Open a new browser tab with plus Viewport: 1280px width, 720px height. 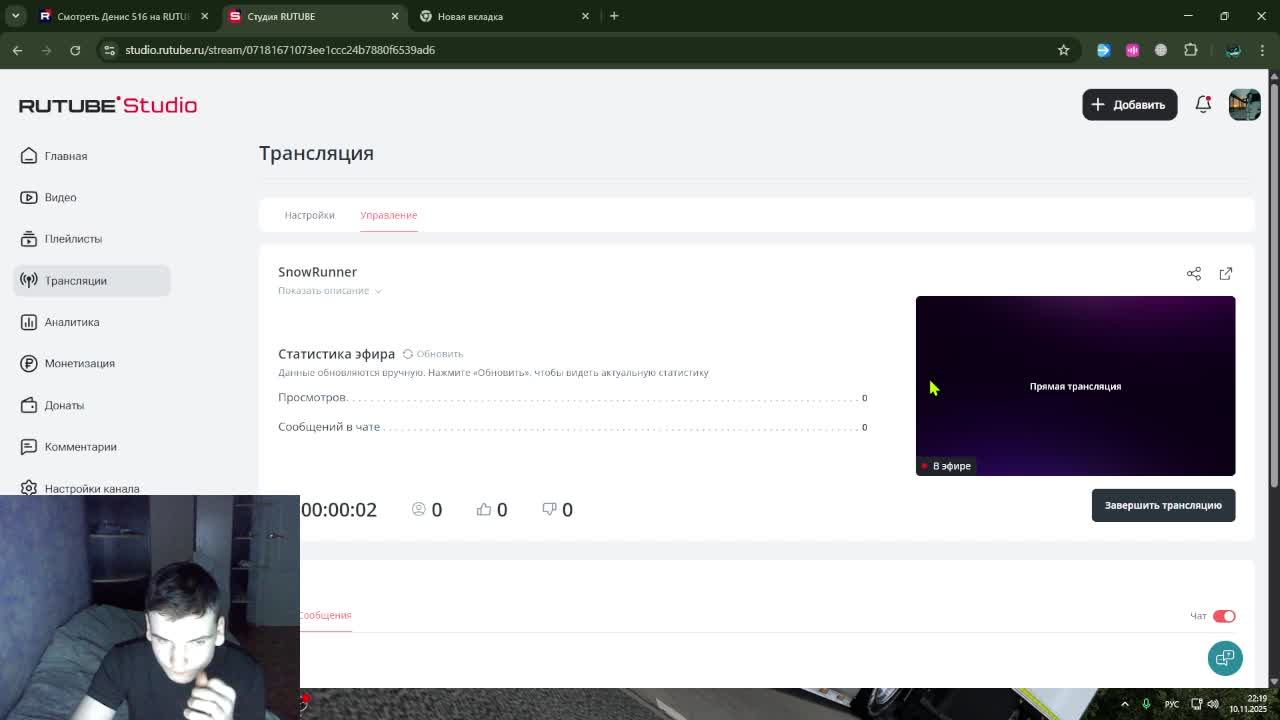(x=614, y=16)
